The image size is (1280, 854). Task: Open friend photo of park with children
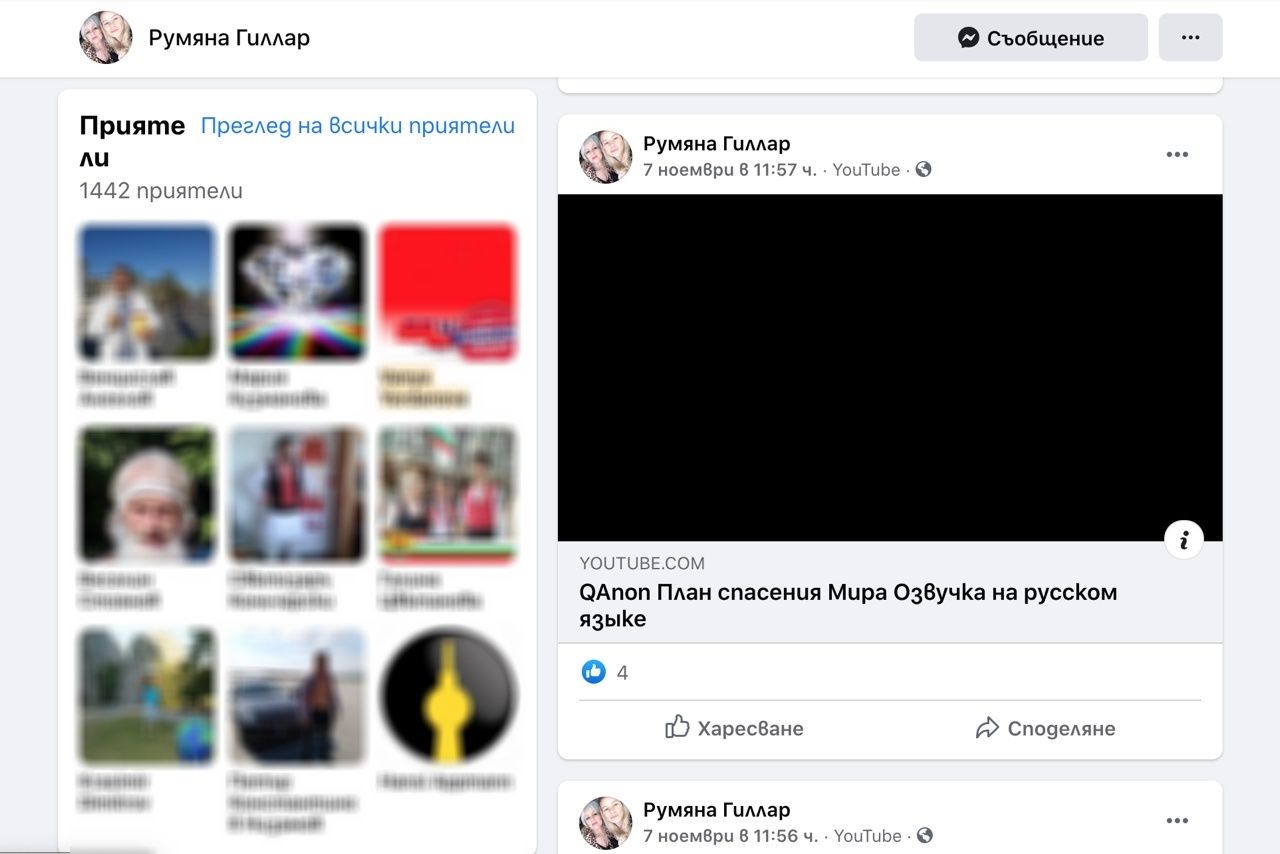coord(146,695)
